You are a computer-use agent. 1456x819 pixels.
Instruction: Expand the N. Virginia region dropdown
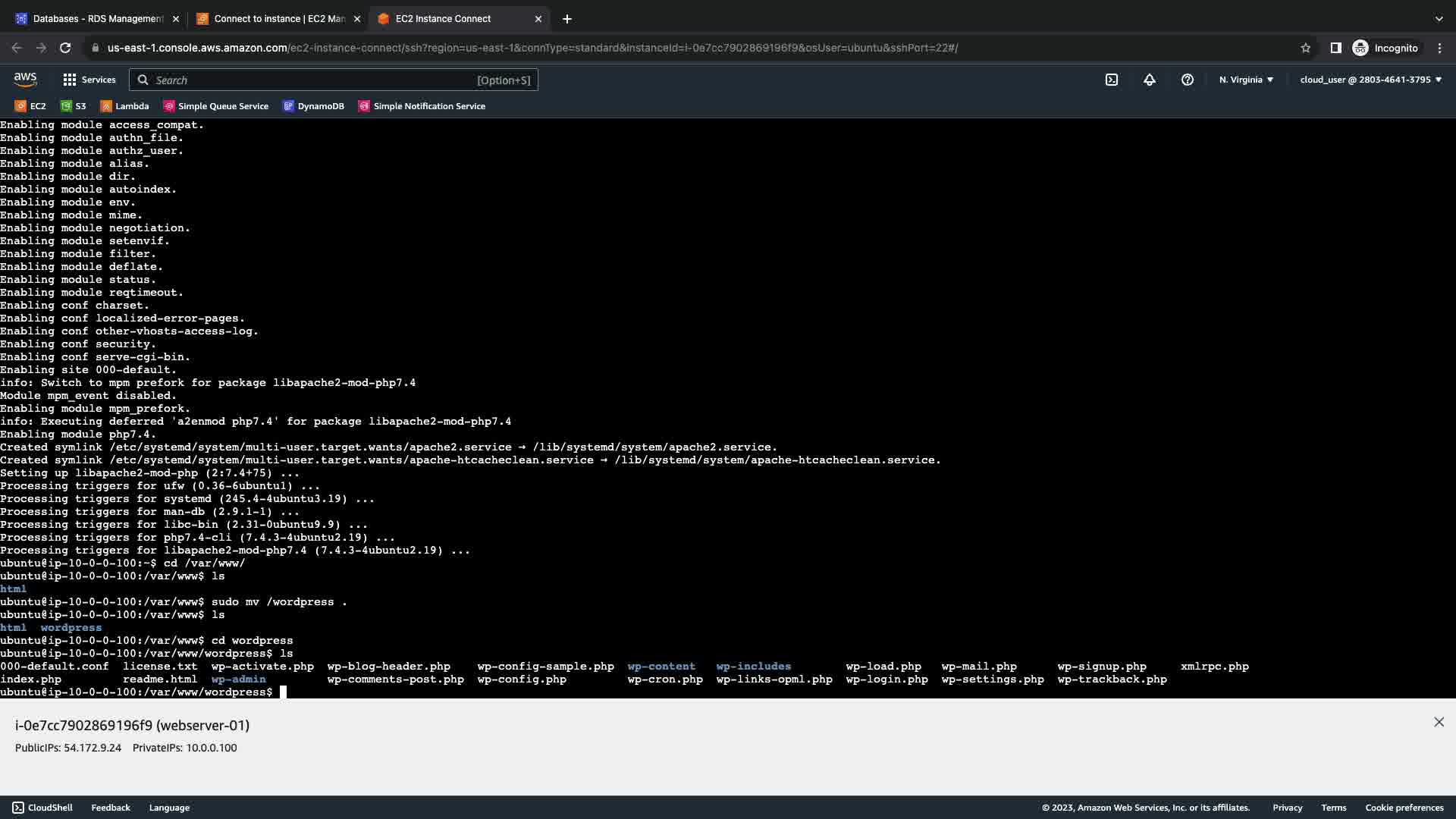click(1246, 80)
